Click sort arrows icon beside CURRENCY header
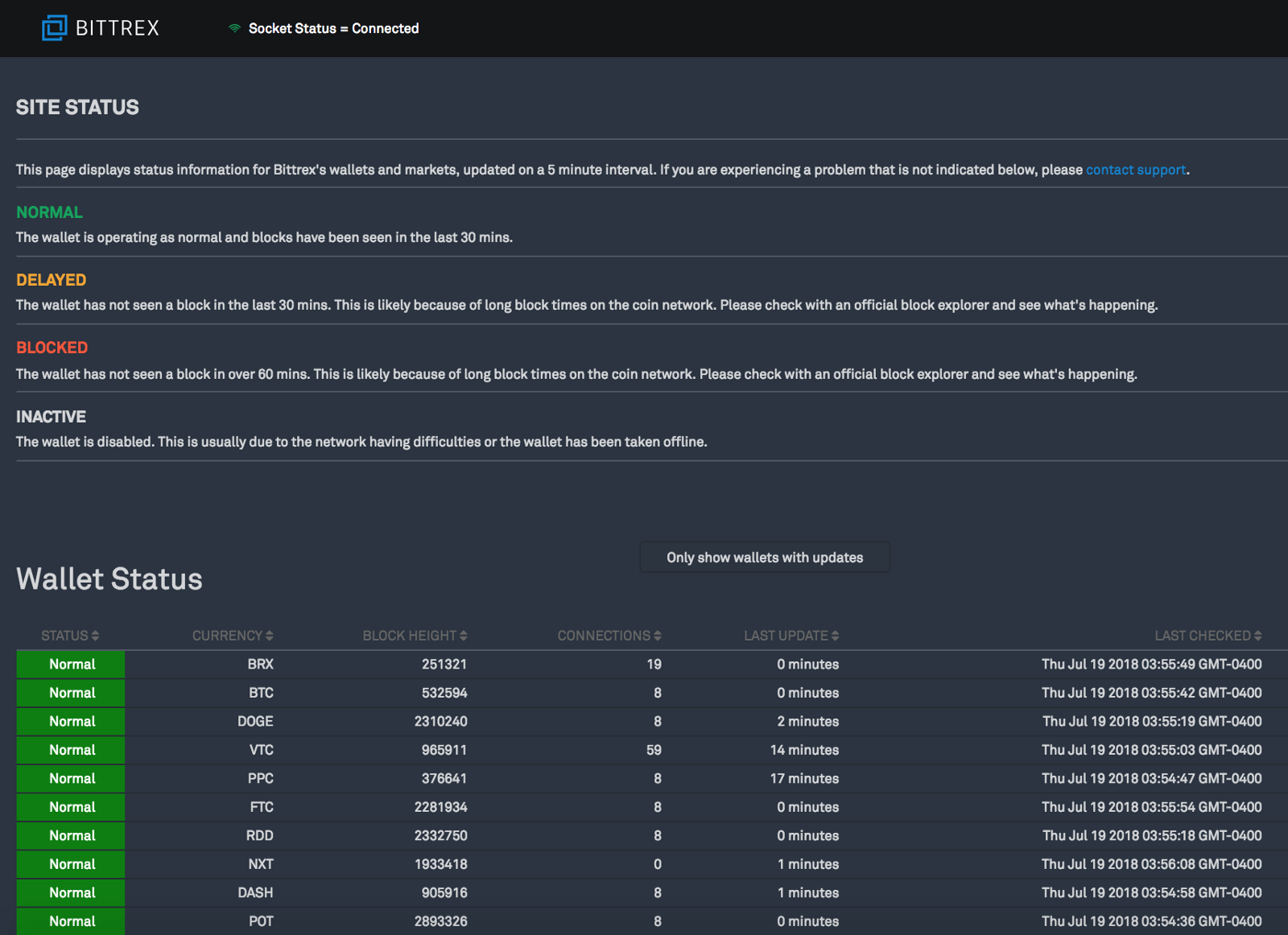Viewport: 1288px width, 935px height. pos(270,636)
